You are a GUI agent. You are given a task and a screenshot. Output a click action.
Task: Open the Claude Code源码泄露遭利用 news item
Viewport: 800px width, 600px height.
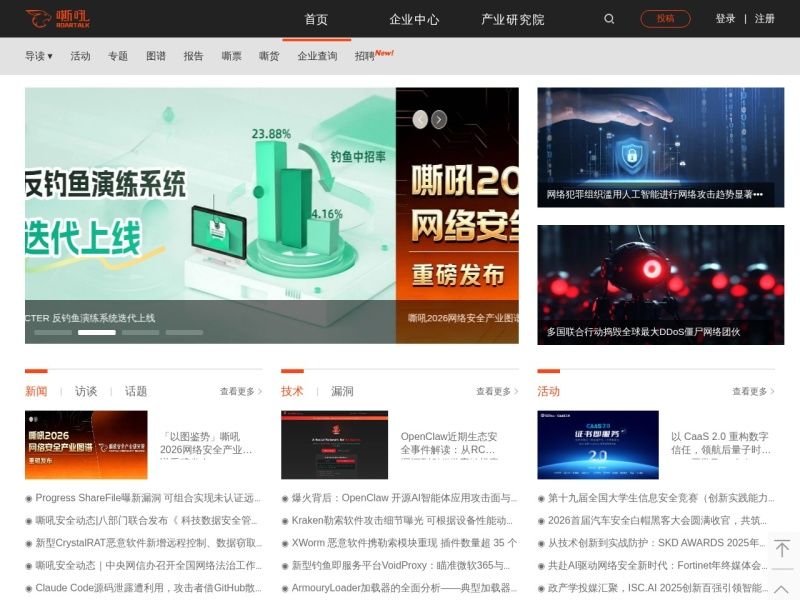(x=148, y=588)
